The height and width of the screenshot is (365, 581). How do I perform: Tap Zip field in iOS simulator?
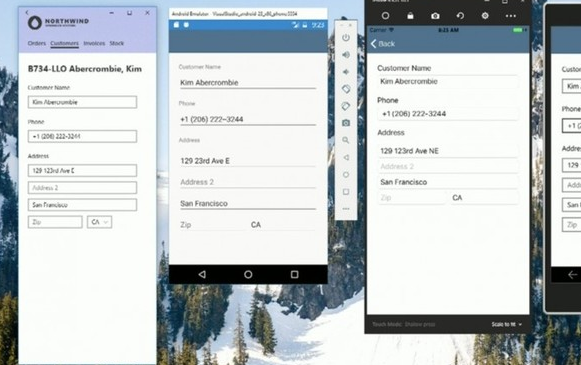click(412, 198)
